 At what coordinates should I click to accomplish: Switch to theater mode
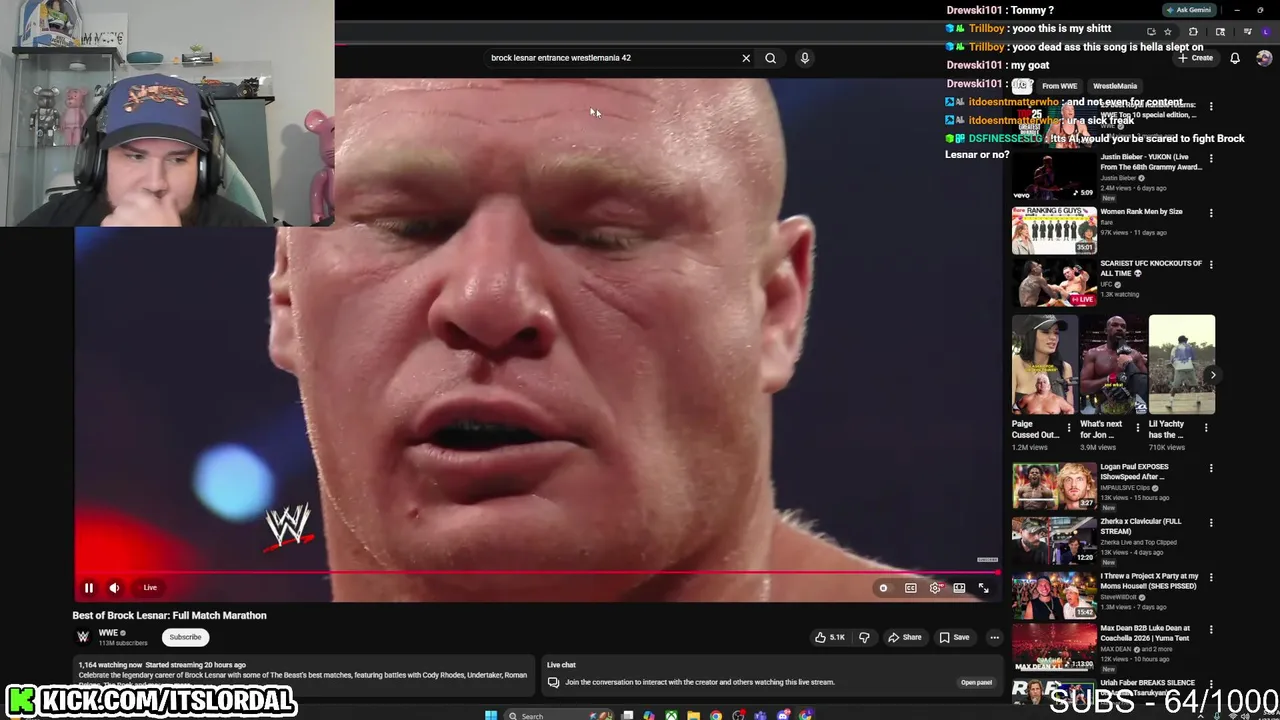click(x=959, y=588)
